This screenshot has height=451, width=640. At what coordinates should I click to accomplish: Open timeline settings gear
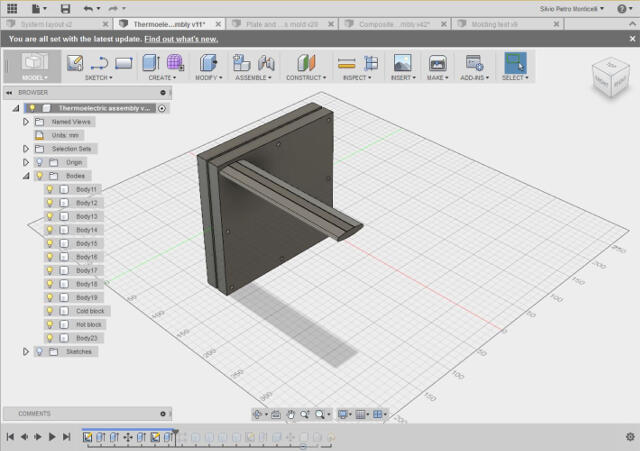(630, 437)
